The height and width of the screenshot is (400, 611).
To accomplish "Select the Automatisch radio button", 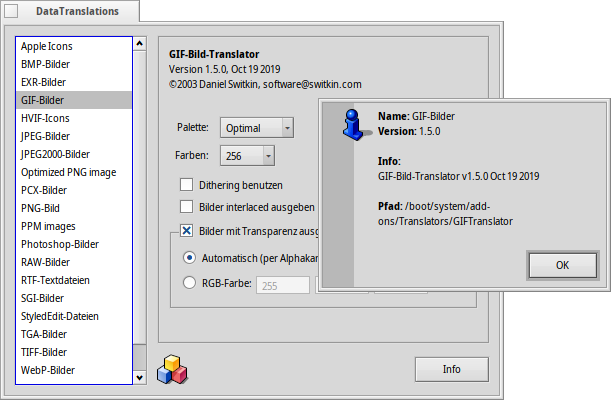I will coord(190,258).
